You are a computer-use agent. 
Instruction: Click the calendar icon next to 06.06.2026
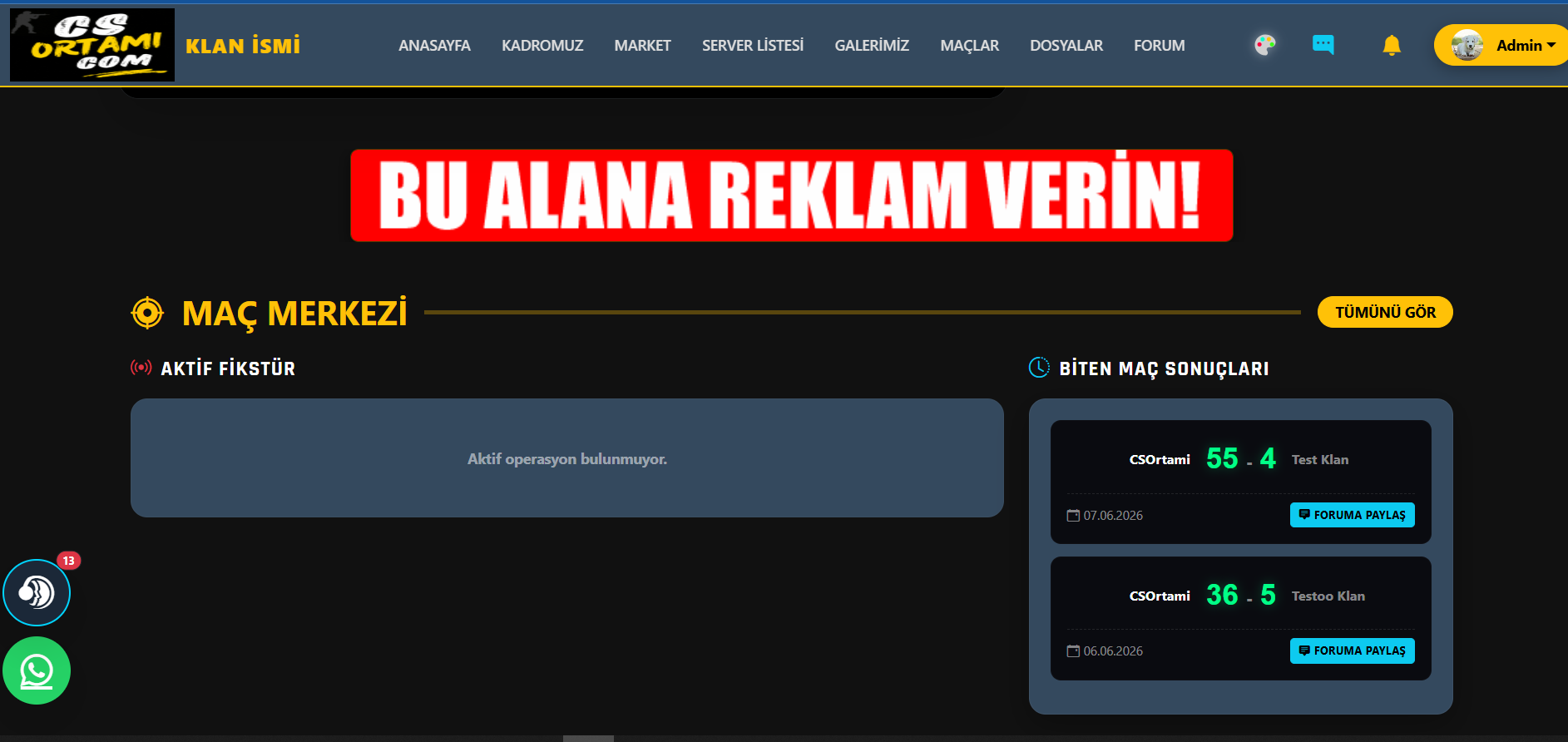[1073, 651]
